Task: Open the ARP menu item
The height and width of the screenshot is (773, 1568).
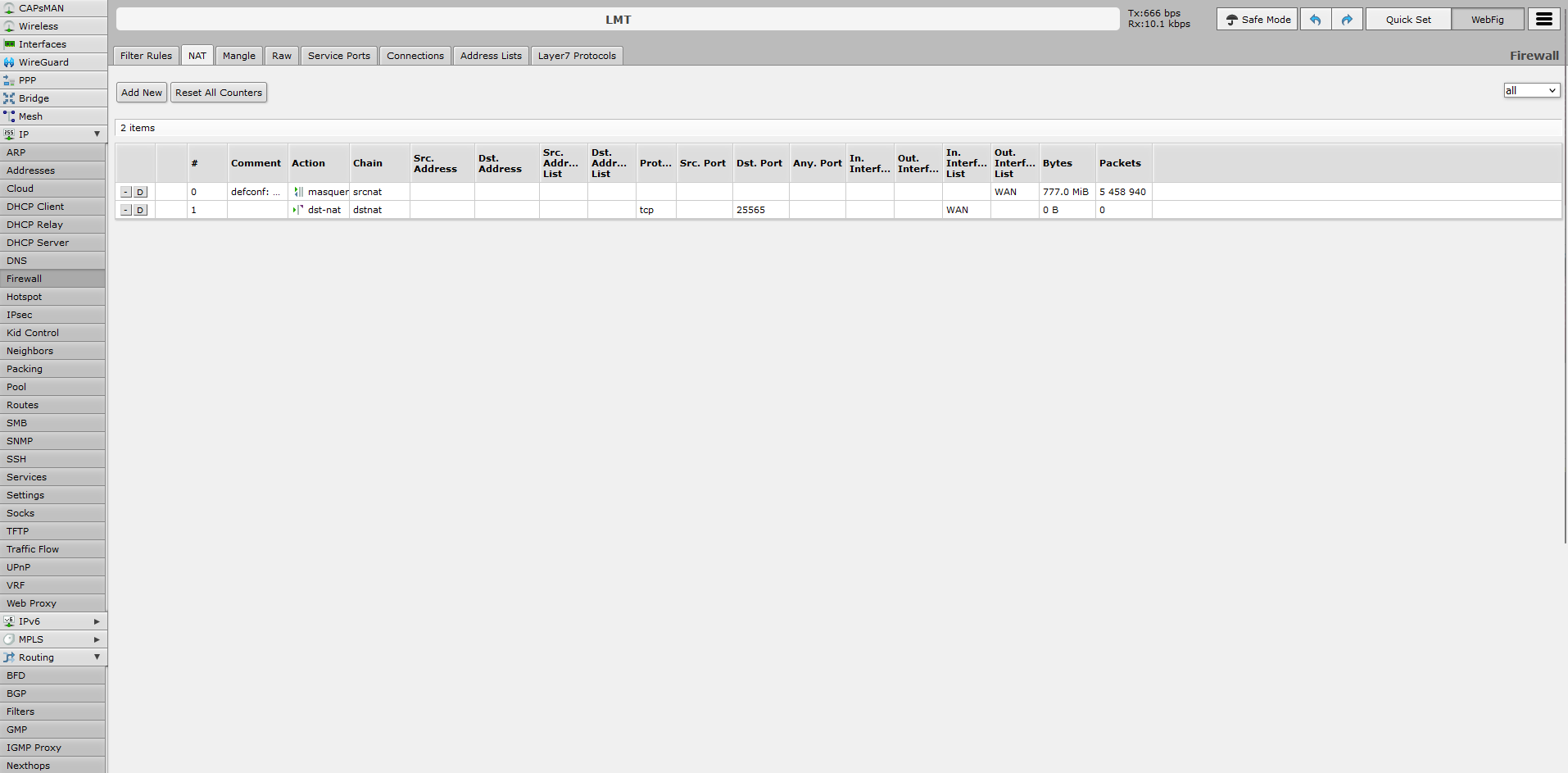Action: coord(52,152)
